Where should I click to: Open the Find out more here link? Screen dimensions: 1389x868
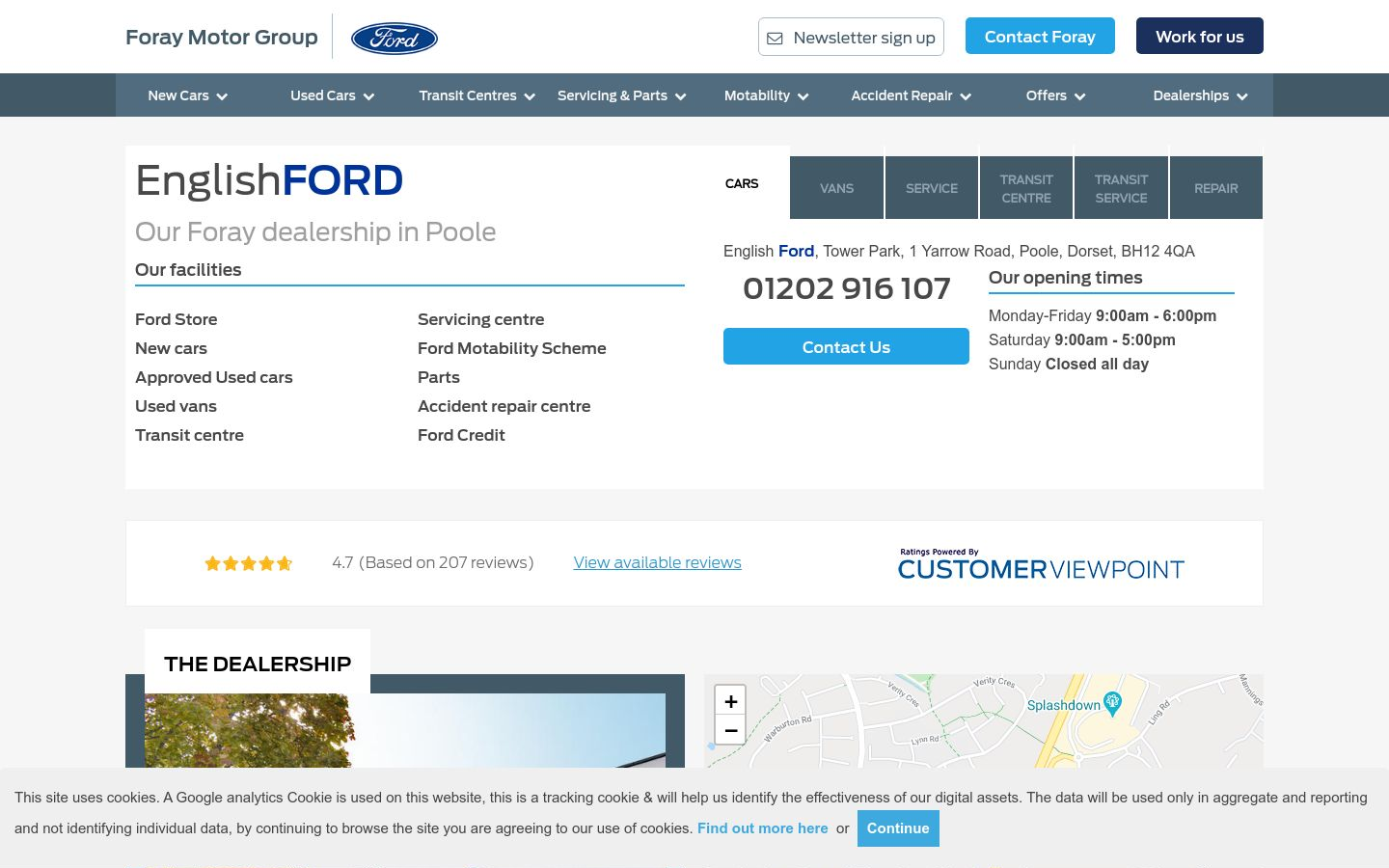(x=762, y=828)
